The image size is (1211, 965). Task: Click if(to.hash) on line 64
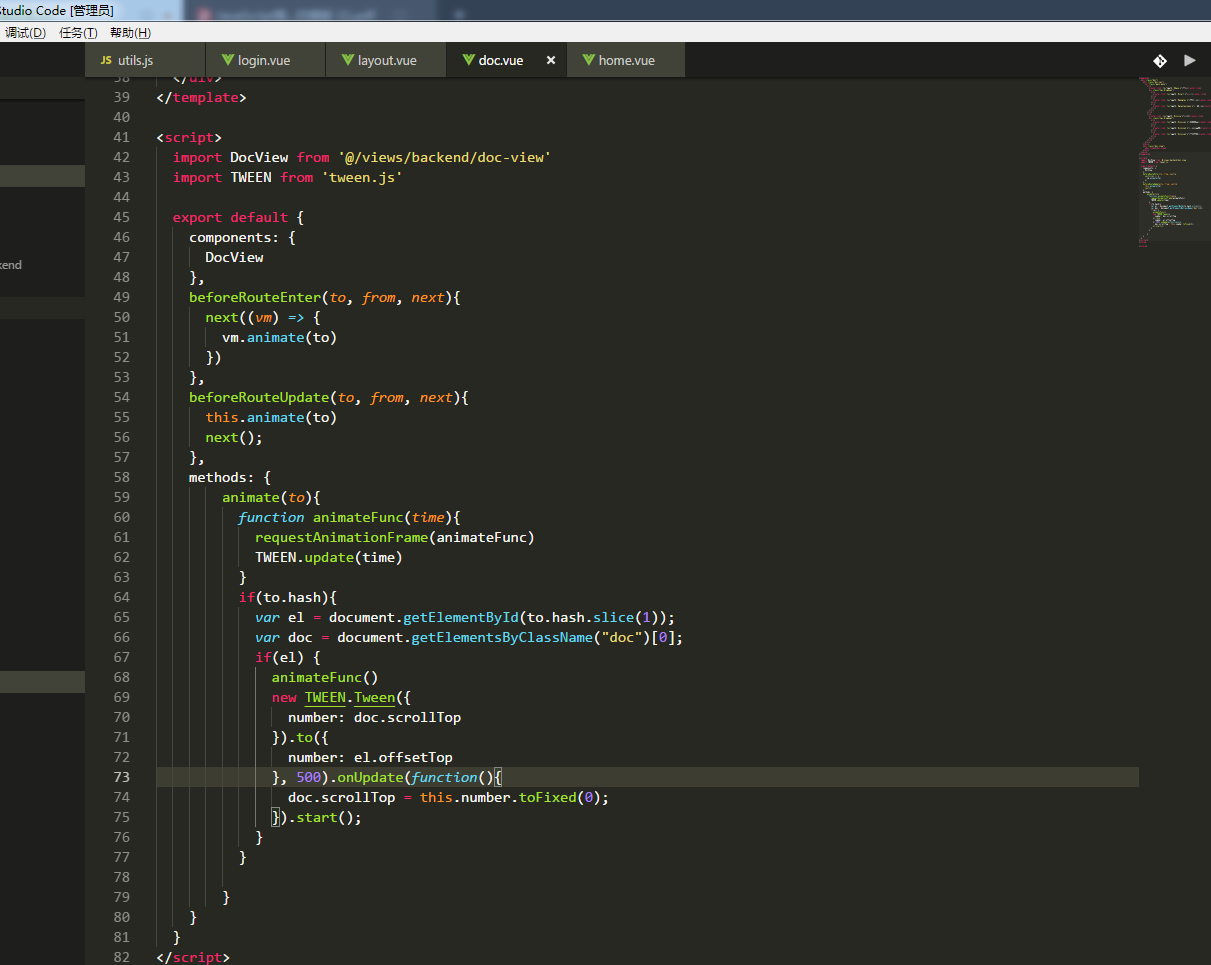point(283,597)
